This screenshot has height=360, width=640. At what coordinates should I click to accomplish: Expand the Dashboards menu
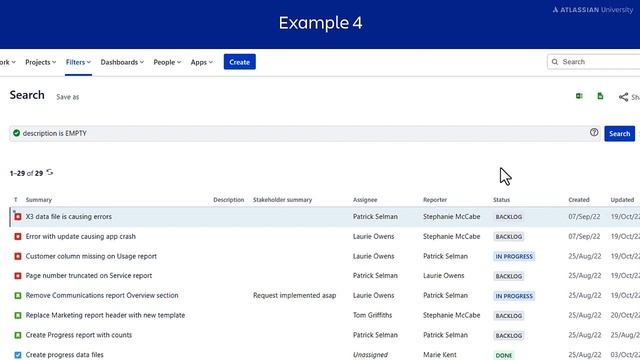pyautogui.click(x=122, y=62)
